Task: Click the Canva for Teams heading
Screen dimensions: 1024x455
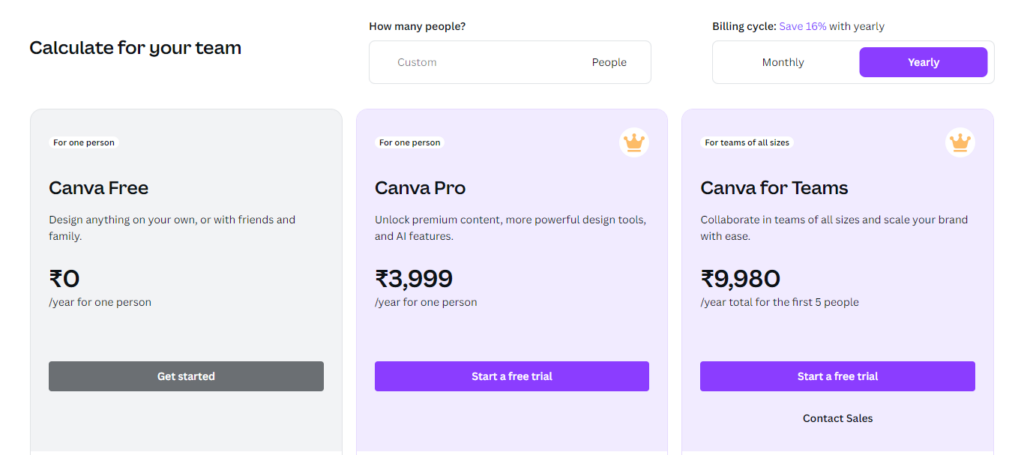Action: click(774, 188)
